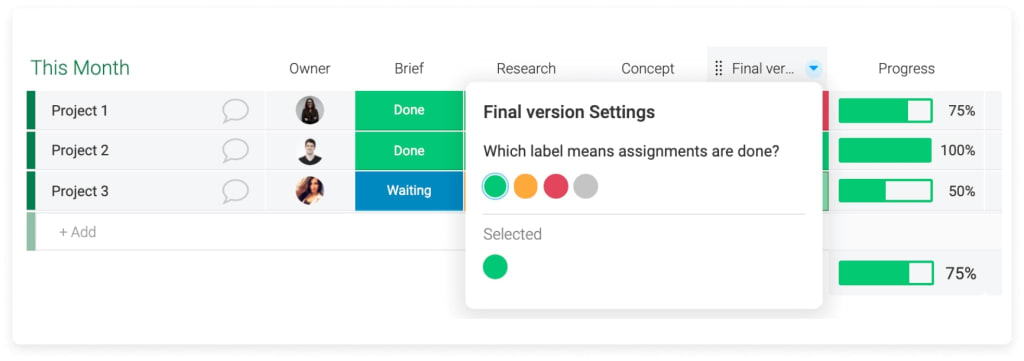Open the Final version column dropdown arrow
The image size is (1024, 361).
(813, 68)
